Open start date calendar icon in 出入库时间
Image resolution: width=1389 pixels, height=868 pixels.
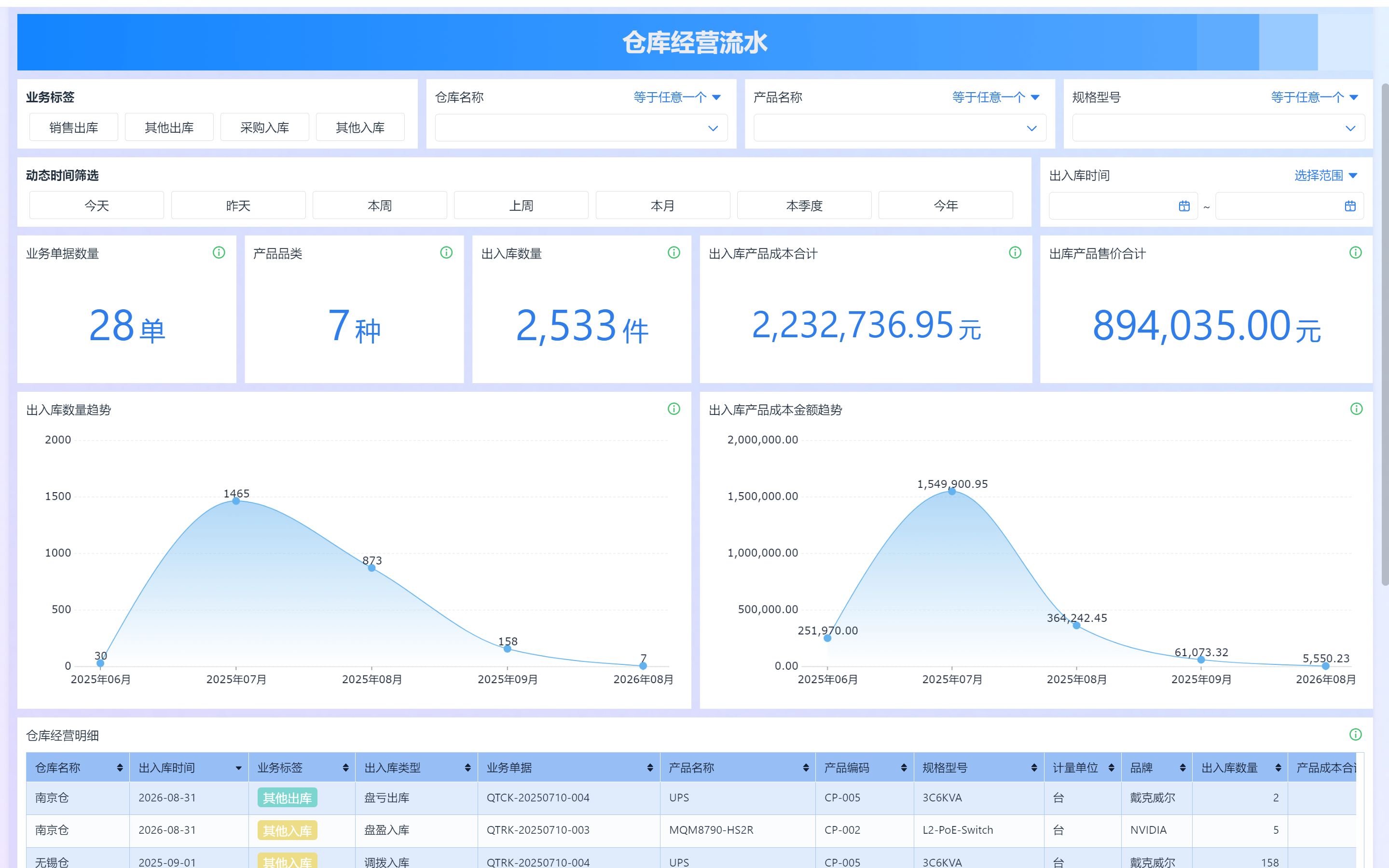[1184, 206]
